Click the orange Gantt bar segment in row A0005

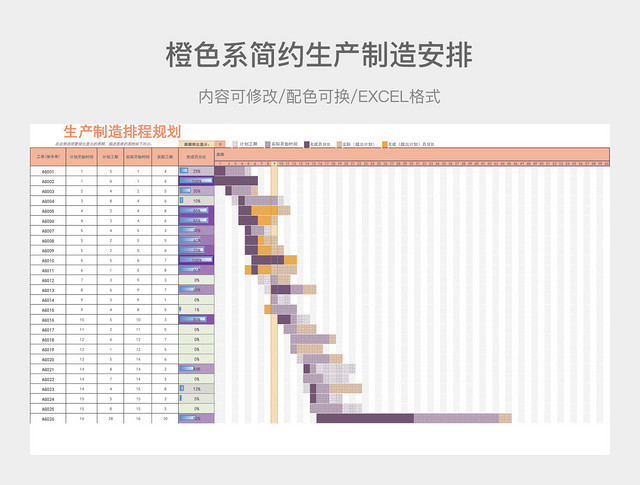pyautogui.click(x=264, y=211)
